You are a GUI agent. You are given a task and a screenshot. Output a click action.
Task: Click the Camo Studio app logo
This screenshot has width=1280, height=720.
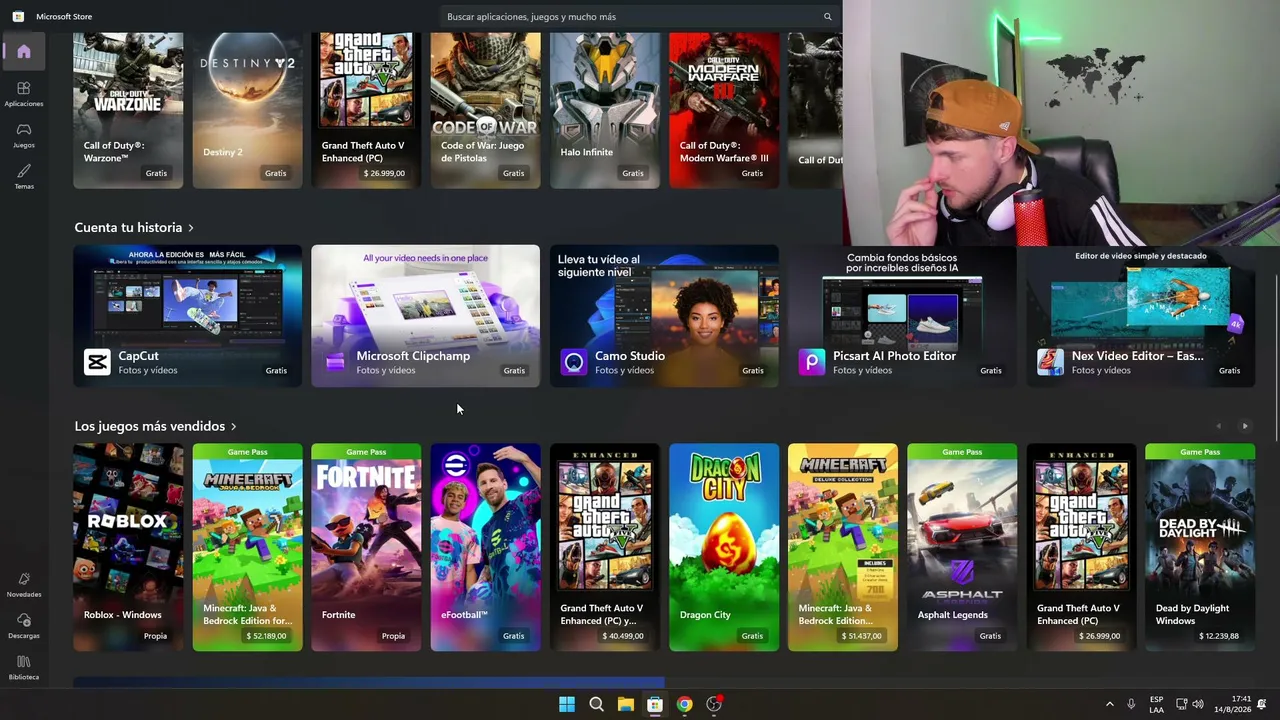point(574,362)
